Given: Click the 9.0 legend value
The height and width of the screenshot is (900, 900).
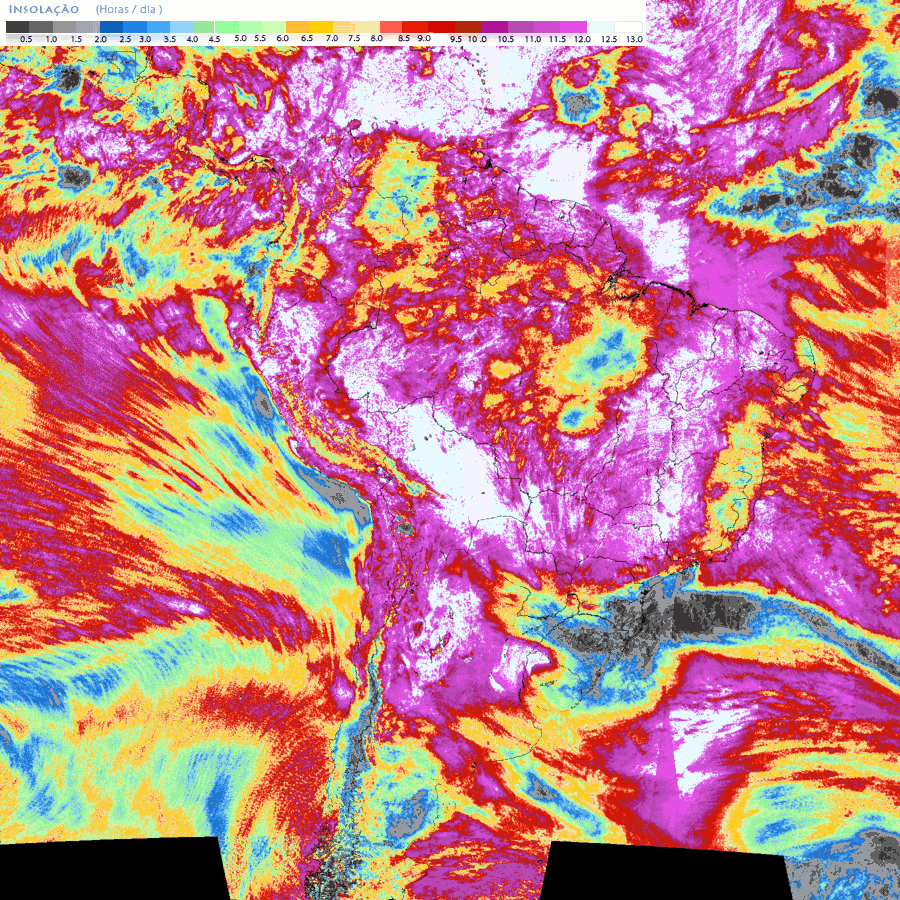Looking at the screenshot, I should [x=424, y=38].
